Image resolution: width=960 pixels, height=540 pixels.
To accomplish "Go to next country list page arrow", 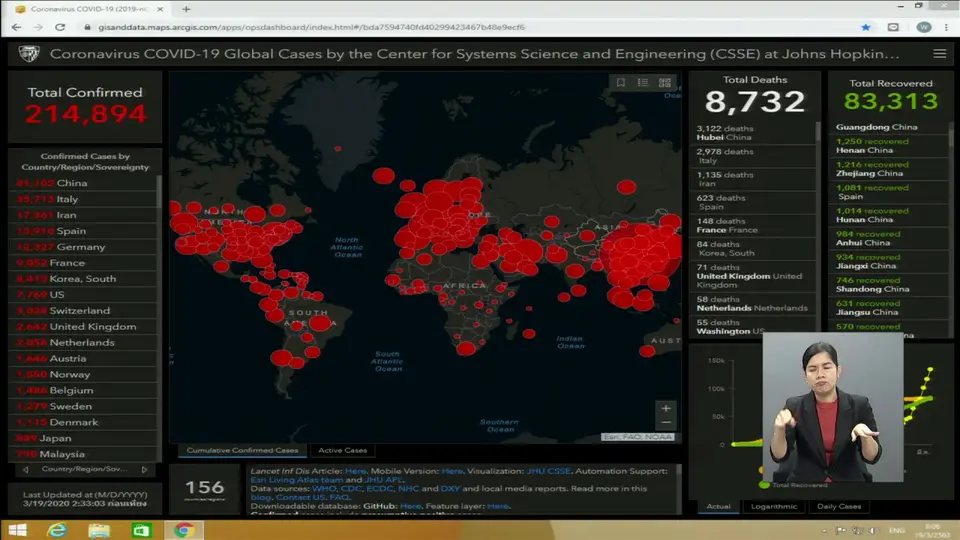I will coord(144,470).
